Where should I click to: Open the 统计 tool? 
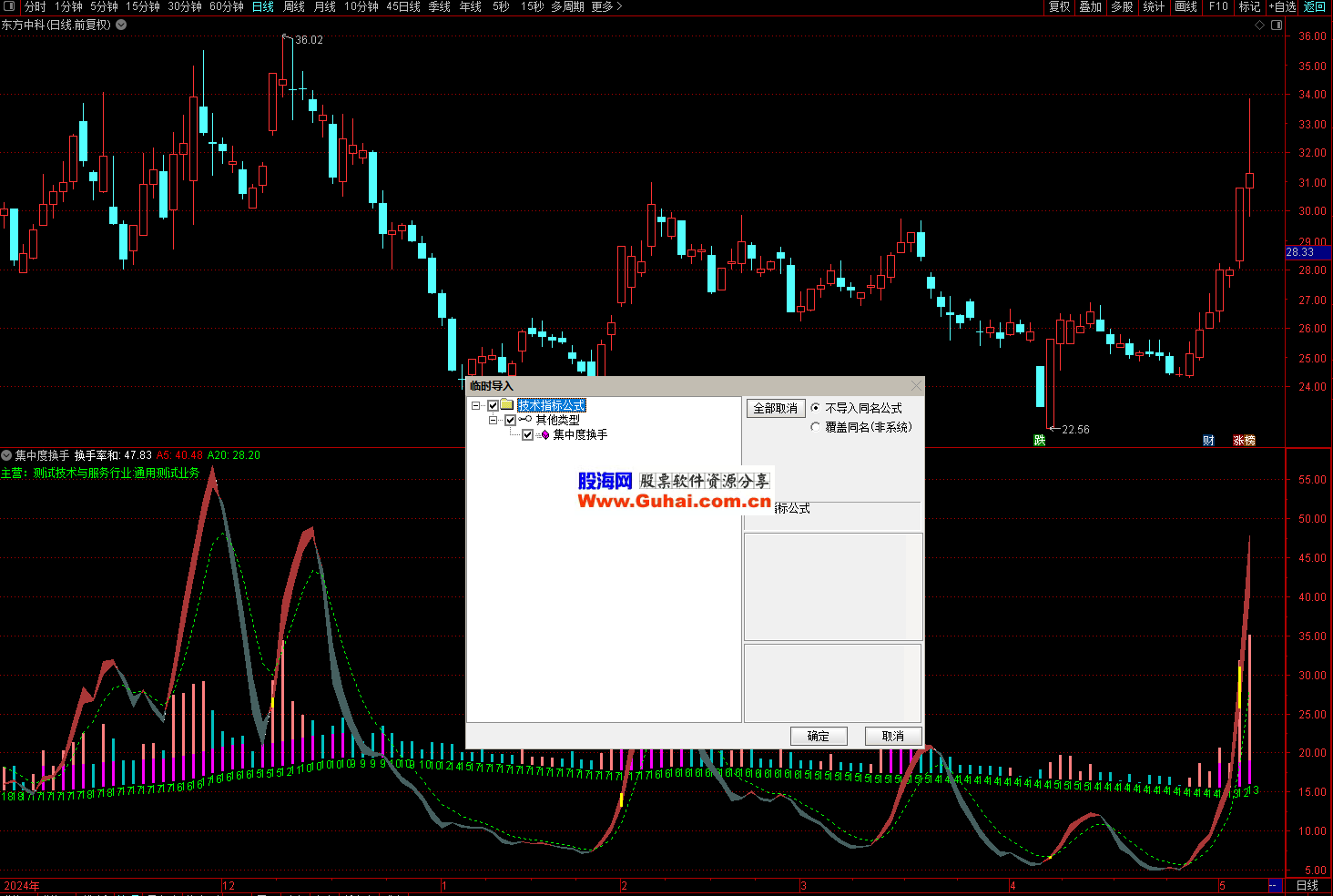click(1154, 6)
